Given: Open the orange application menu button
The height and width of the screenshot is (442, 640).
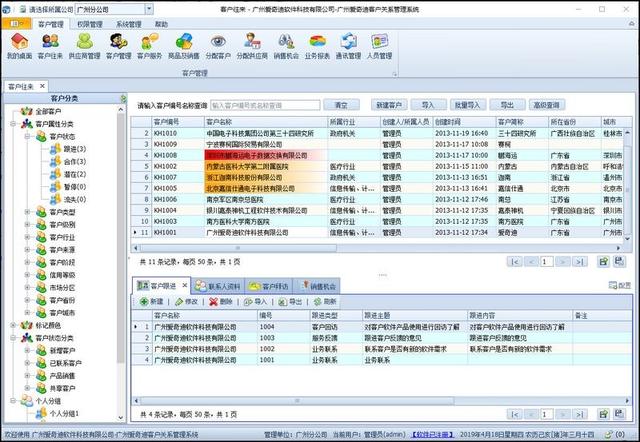Looking at the screenshot, I should 16,24.
